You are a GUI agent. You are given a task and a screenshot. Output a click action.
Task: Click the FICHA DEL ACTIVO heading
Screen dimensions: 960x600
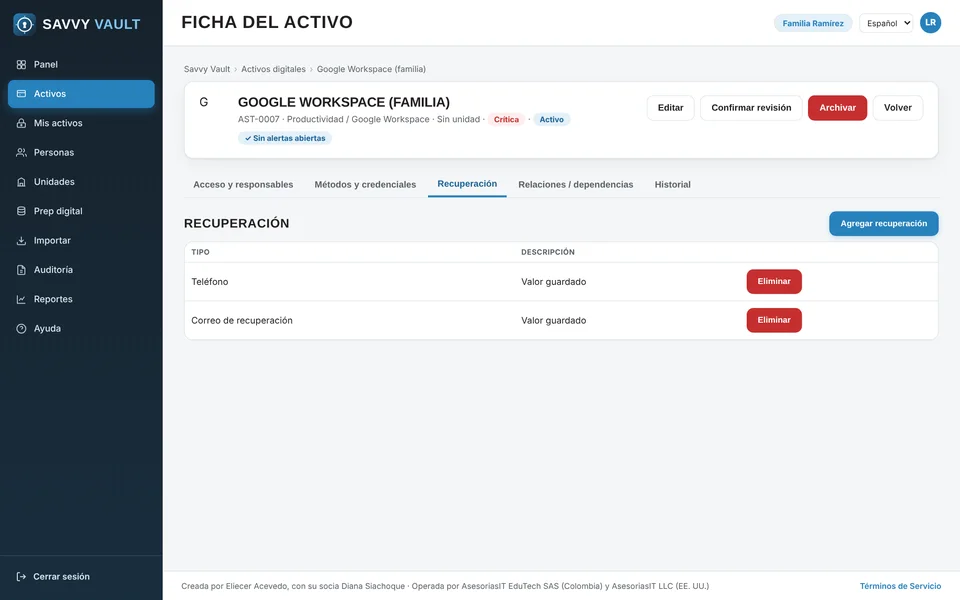tap(267, 22)
